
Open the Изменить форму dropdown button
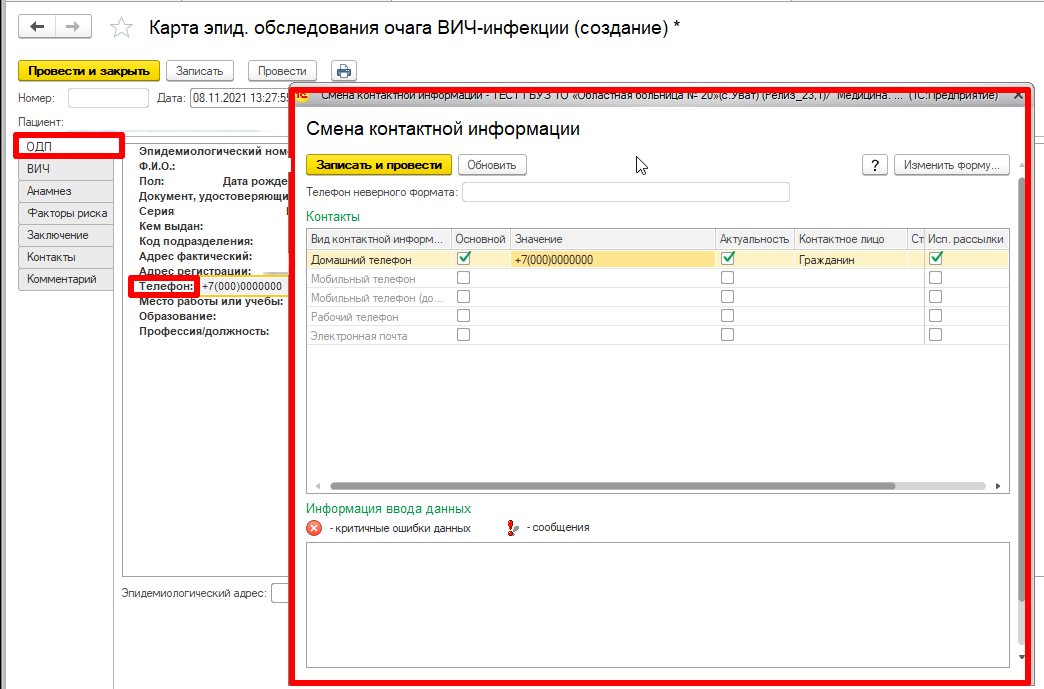click(950, 165)
